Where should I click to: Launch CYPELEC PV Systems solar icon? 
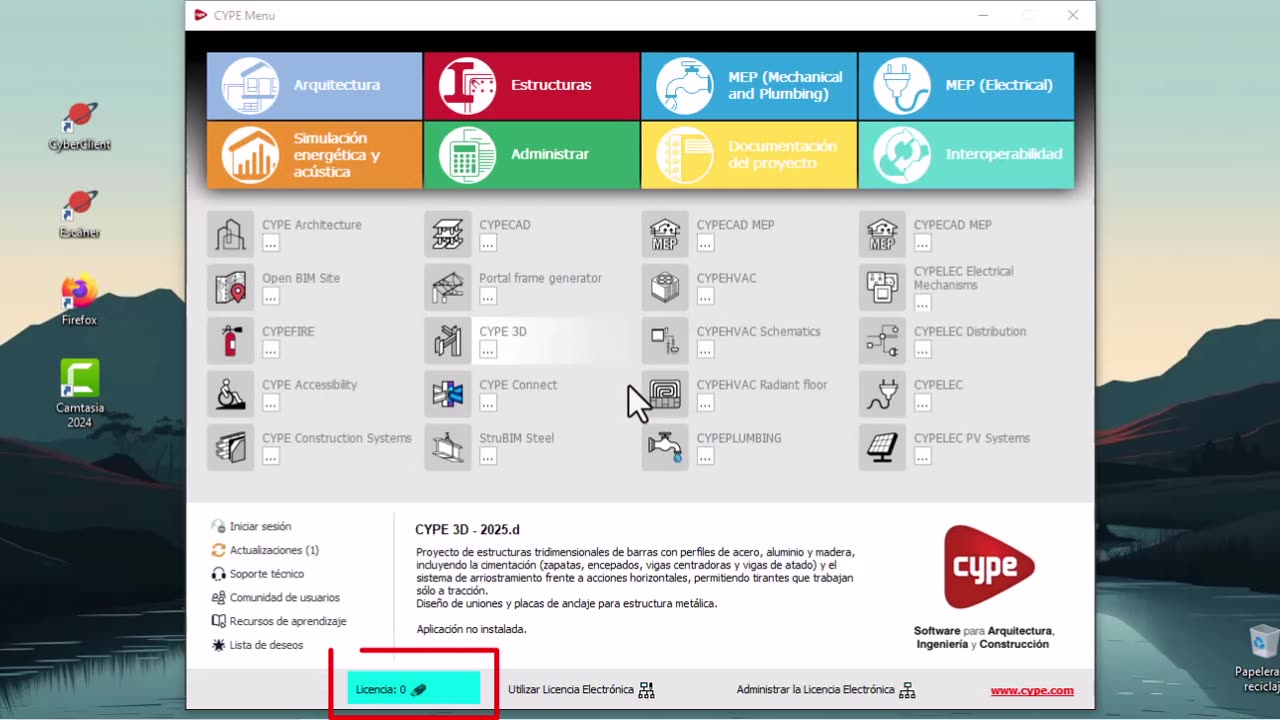point(882,447)
